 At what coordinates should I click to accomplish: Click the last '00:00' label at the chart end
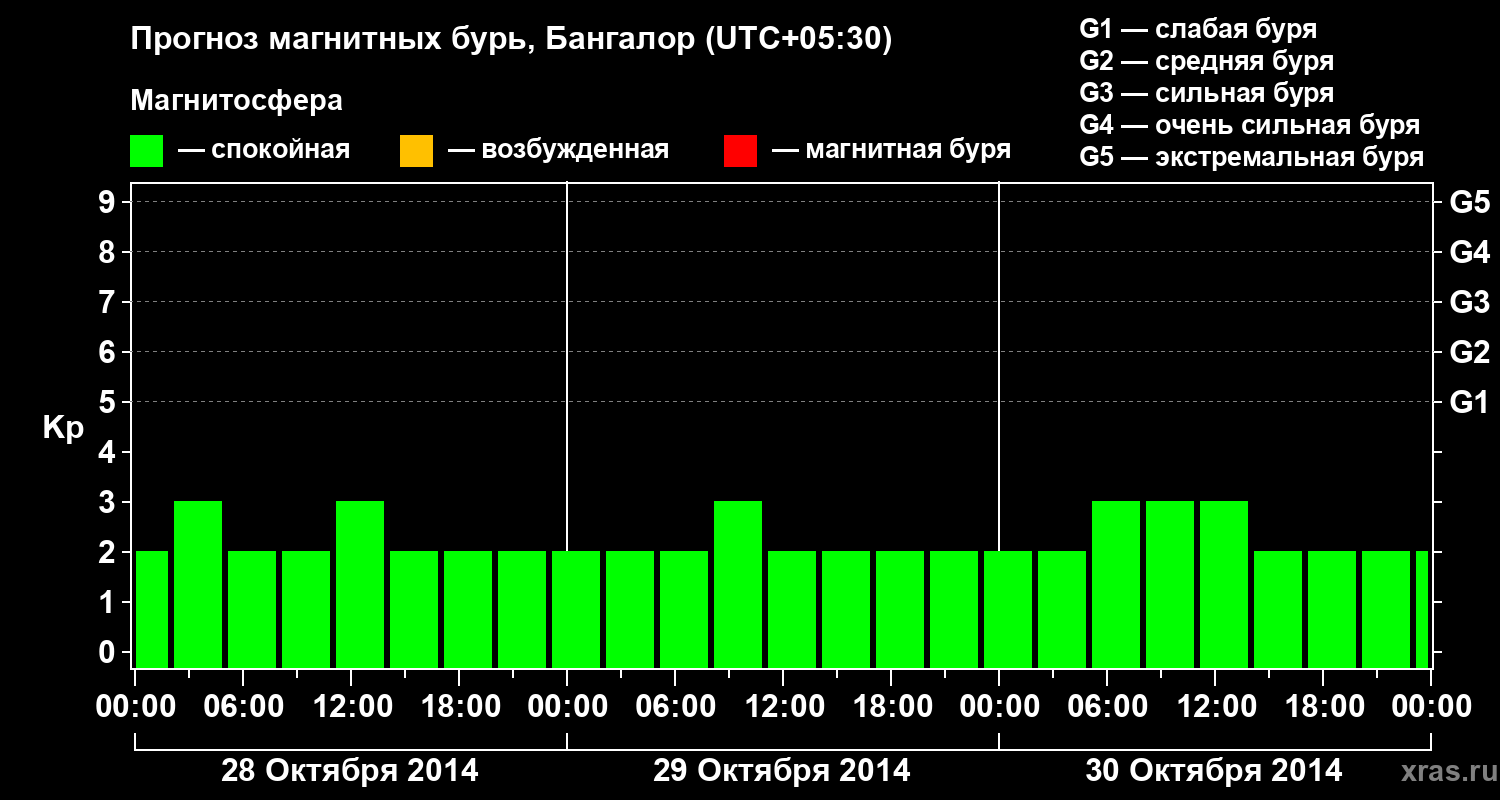coord(1431,706)
